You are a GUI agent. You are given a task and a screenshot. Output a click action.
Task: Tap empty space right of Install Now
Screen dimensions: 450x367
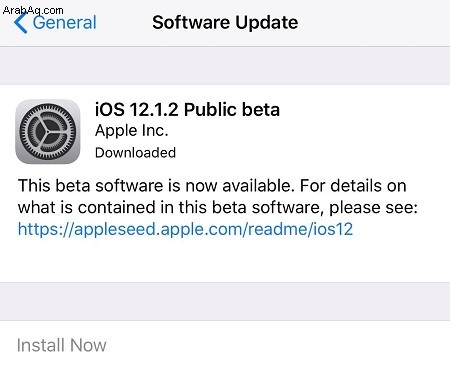pos(278,345)
